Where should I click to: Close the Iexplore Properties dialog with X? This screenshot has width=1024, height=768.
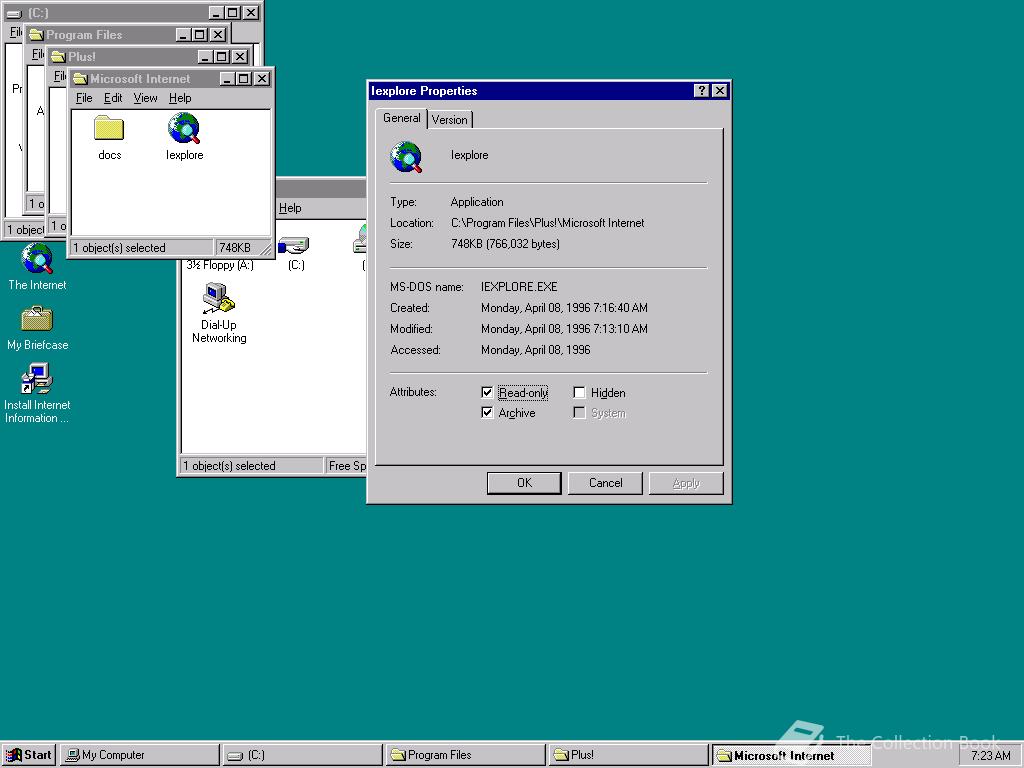pos(720,91)
